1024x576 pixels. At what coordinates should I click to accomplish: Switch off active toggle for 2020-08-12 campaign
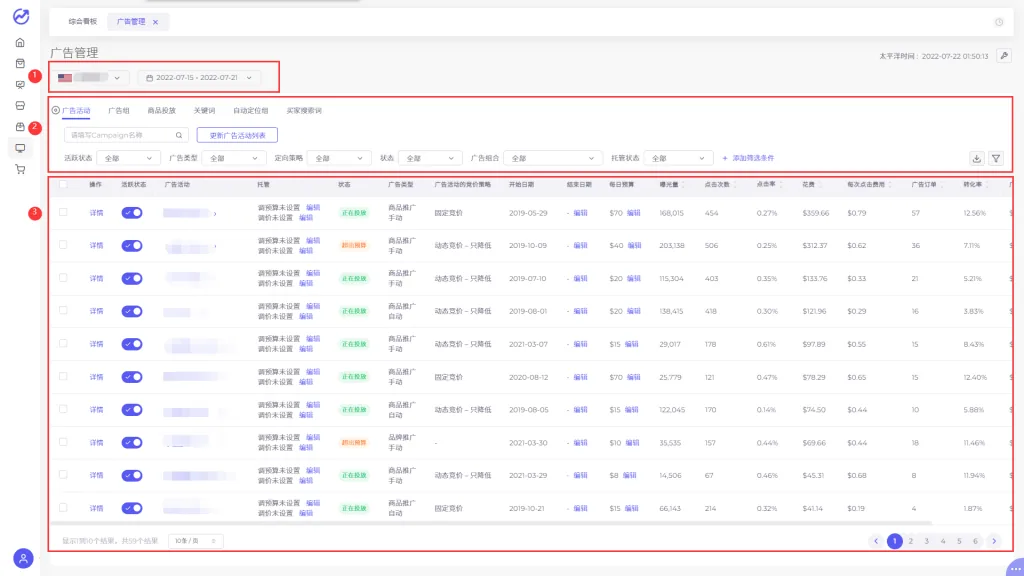point(132,377)
